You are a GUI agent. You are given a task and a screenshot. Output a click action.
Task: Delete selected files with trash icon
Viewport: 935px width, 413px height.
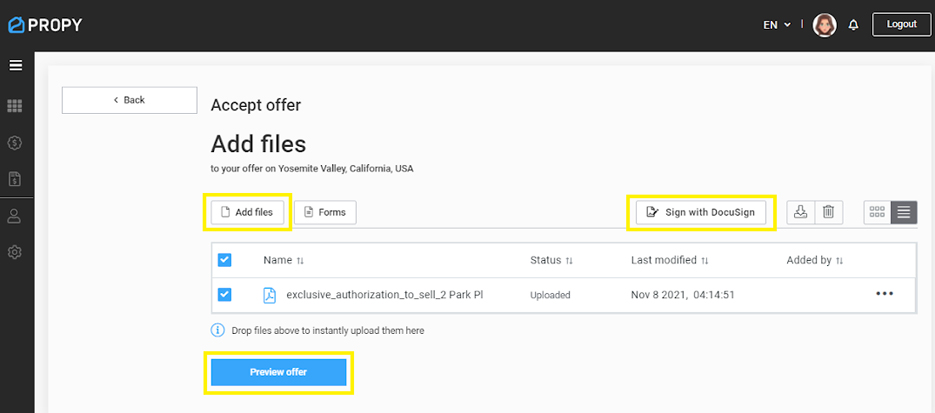click(828, 212)
